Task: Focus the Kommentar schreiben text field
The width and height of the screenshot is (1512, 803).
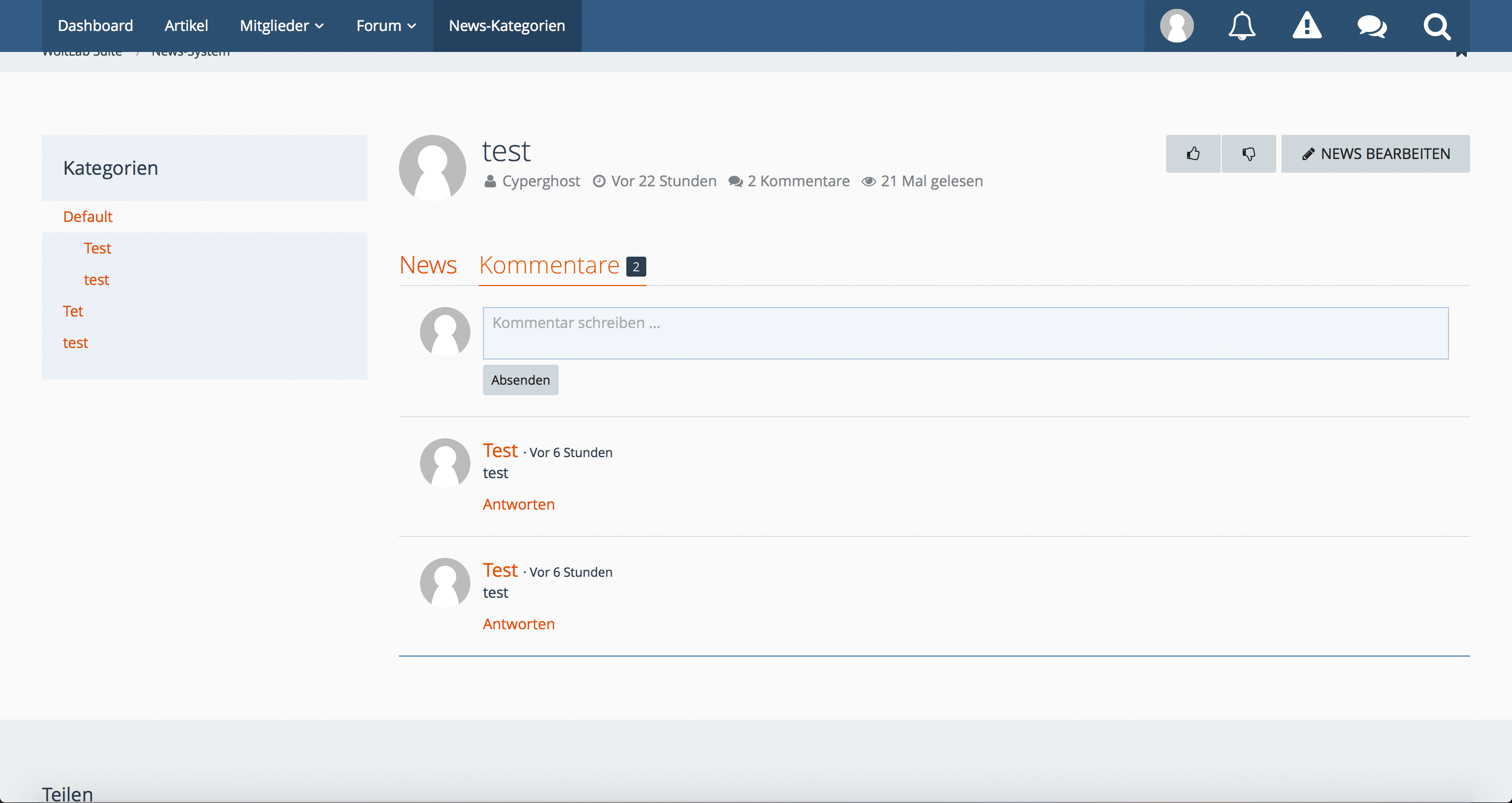Action: [x=965, y=333]
